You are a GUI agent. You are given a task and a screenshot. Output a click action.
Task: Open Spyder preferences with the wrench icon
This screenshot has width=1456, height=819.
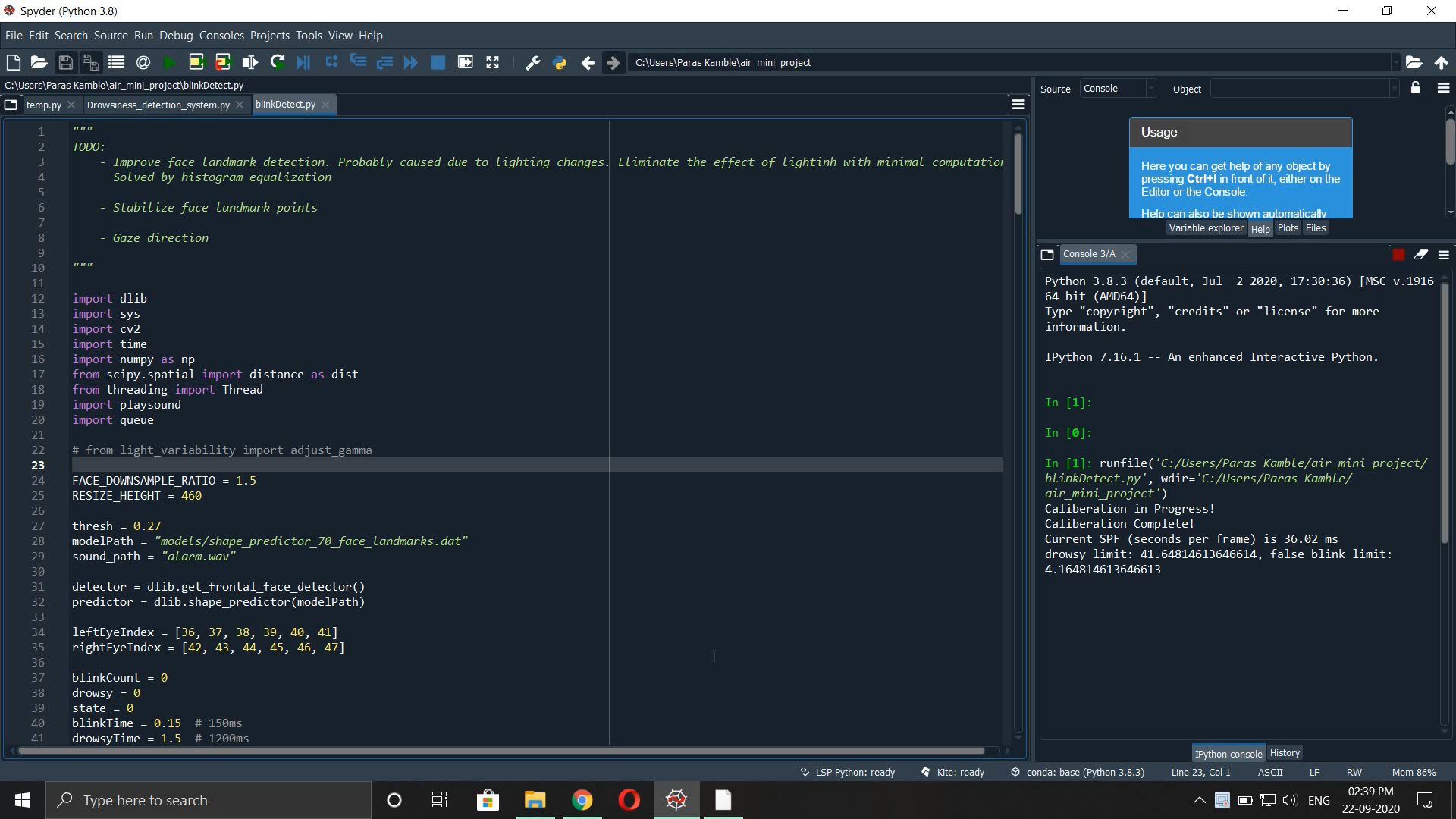(x=532, y=62)
